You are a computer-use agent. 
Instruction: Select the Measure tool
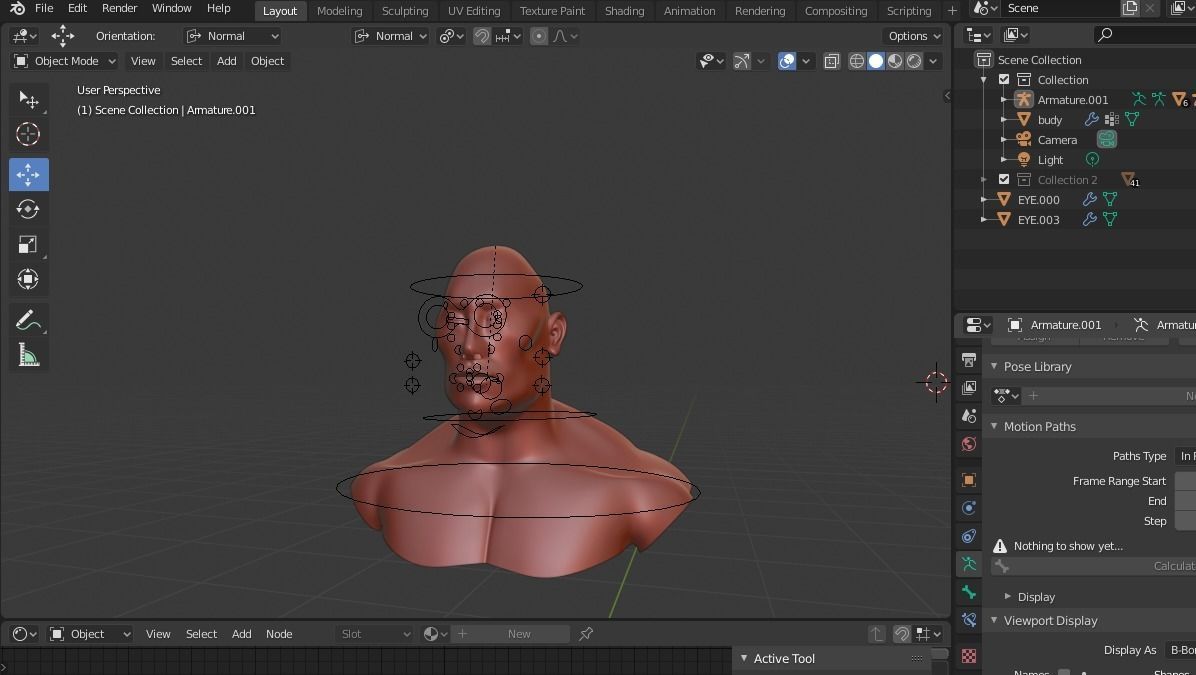28,355
